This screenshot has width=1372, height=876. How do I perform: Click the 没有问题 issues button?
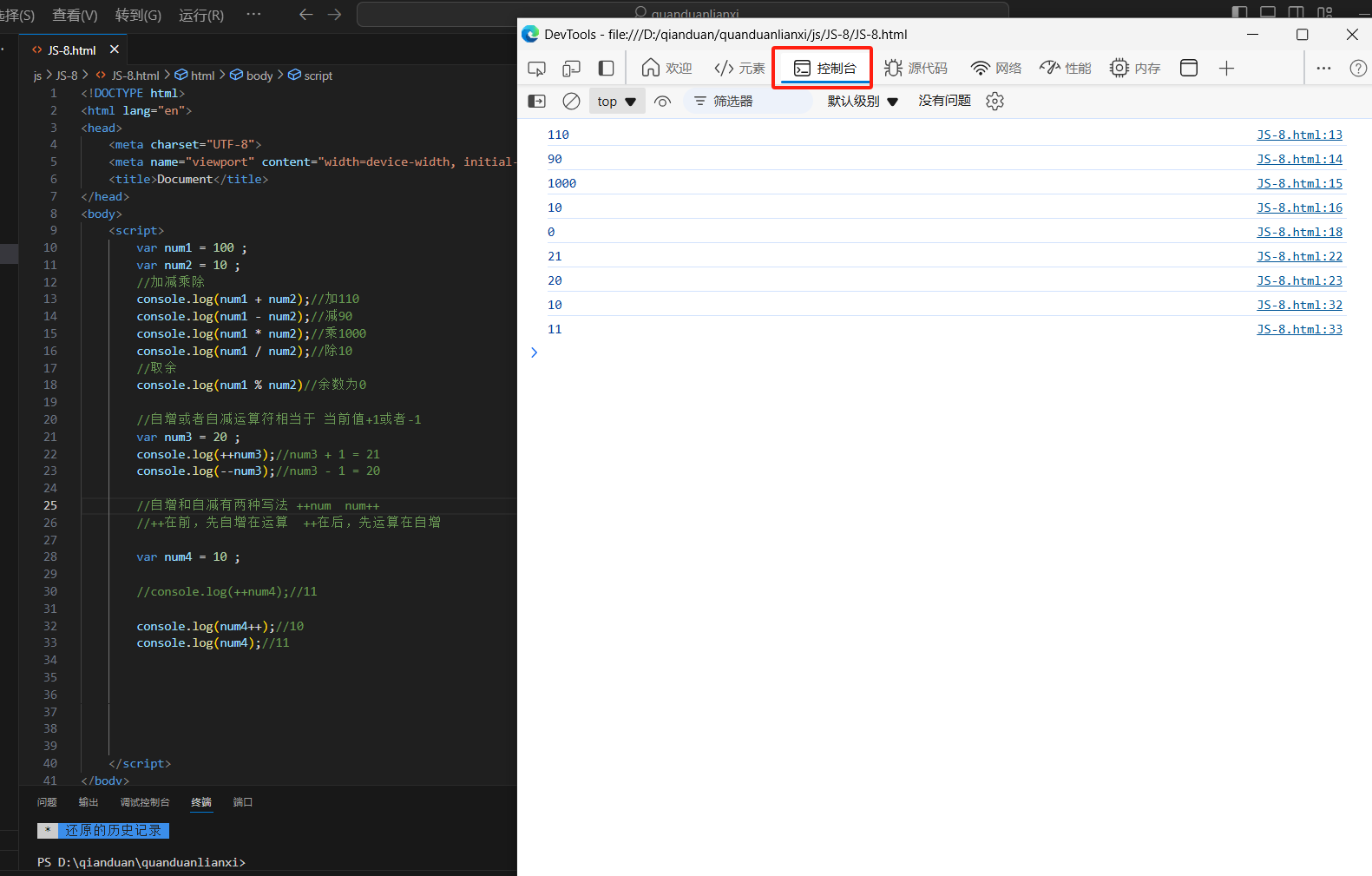pyautogui.click(x=944, y=101)
